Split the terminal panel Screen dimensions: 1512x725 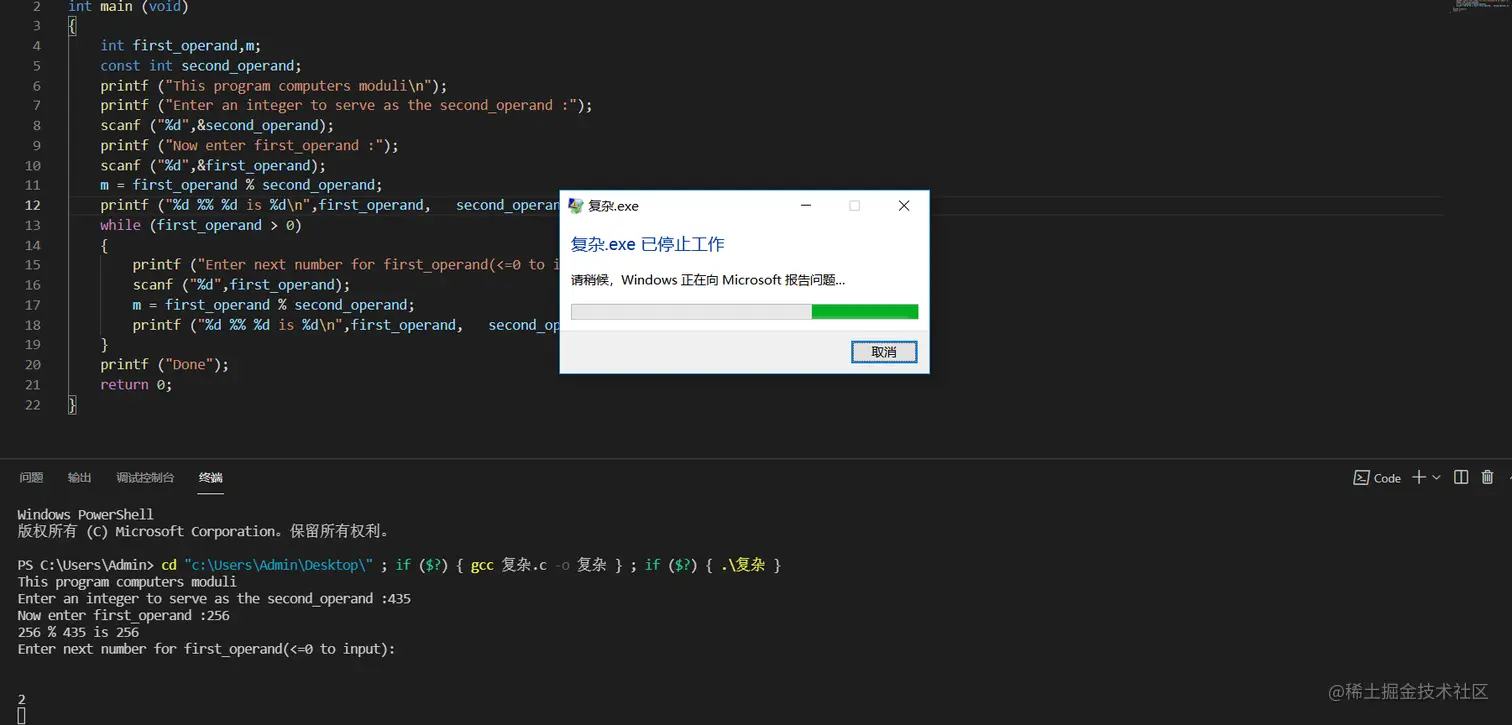point(1461,478)
